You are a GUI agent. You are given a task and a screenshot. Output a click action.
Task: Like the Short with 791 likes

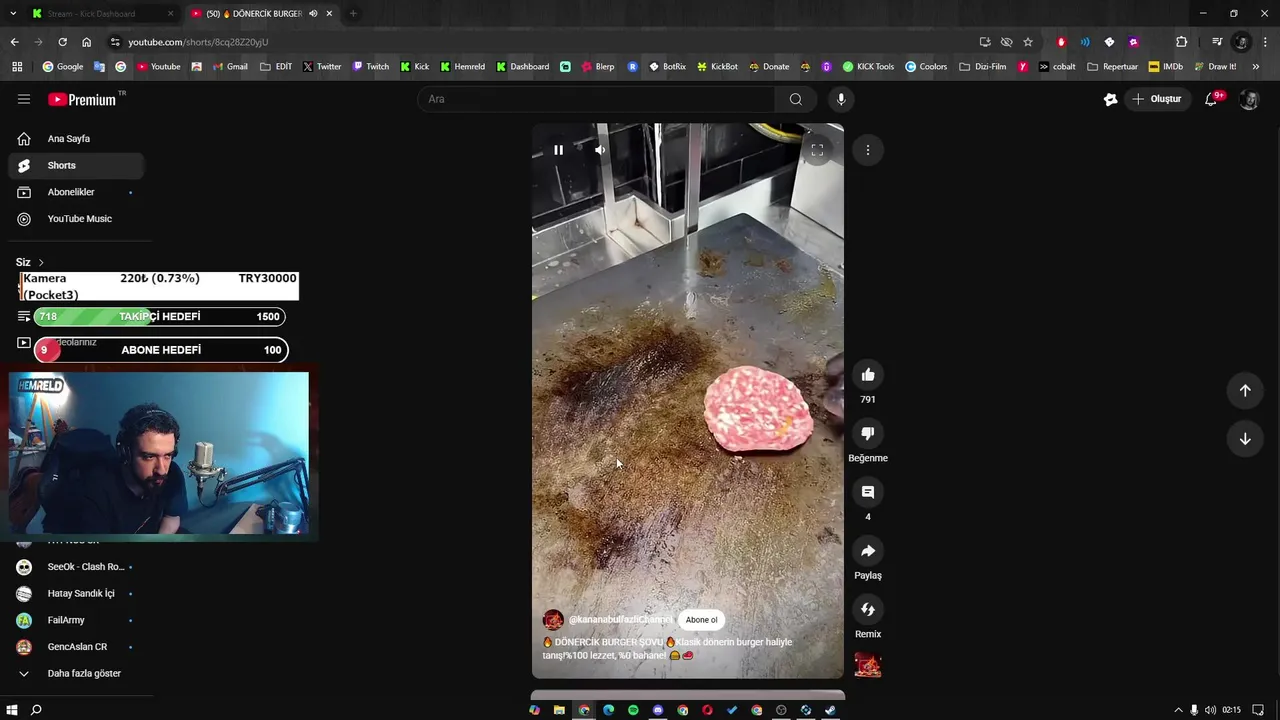(868, 375)
